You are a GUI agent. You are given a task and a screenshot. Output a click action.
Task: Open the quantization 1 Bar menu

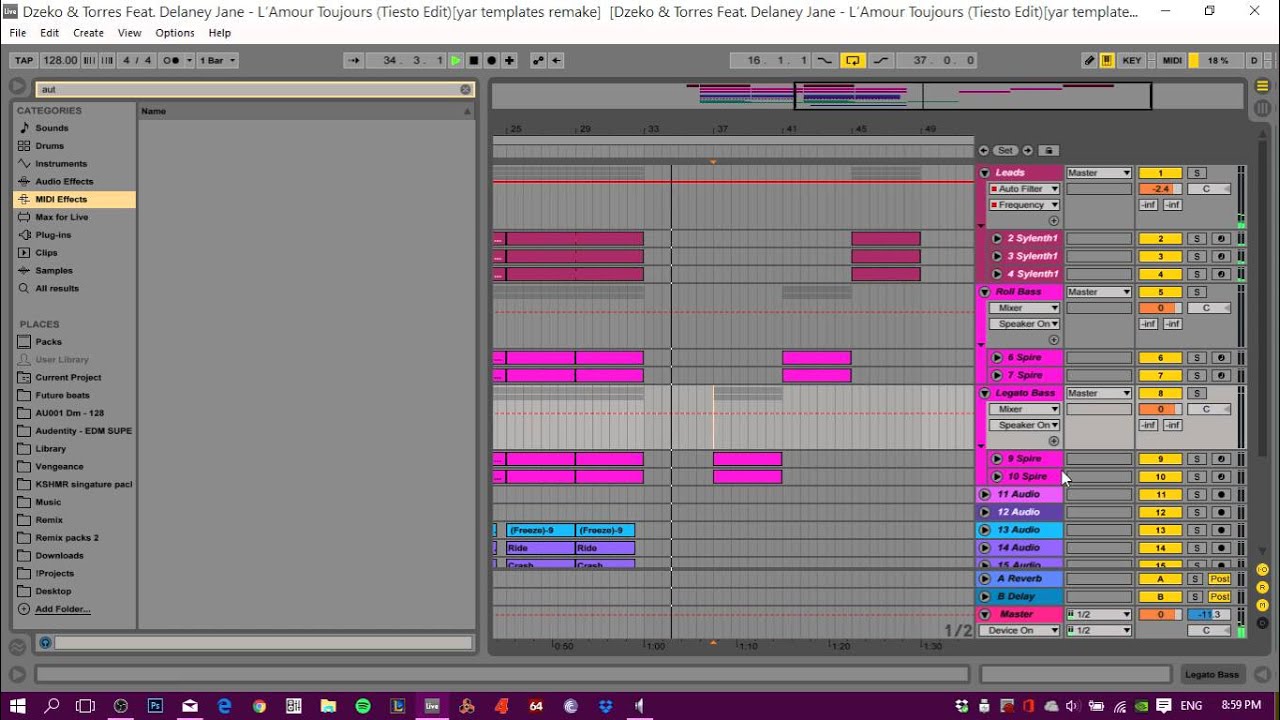tap(217, 60)
